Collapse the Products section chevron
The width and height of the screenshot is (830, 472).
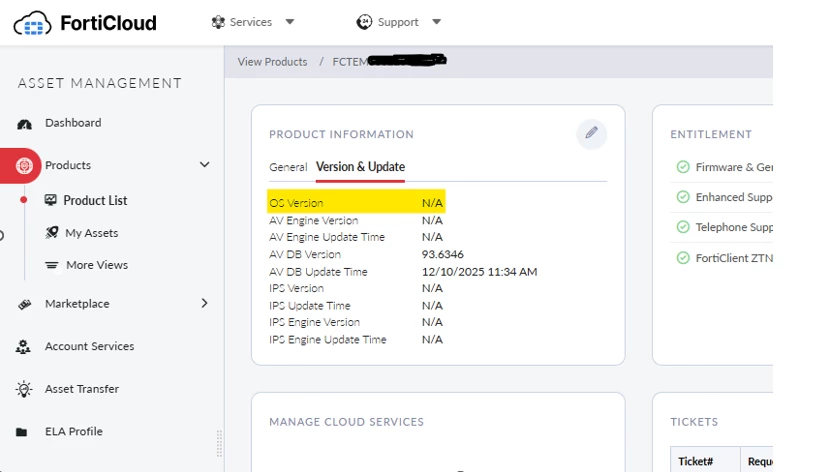[x=204, y=165]
